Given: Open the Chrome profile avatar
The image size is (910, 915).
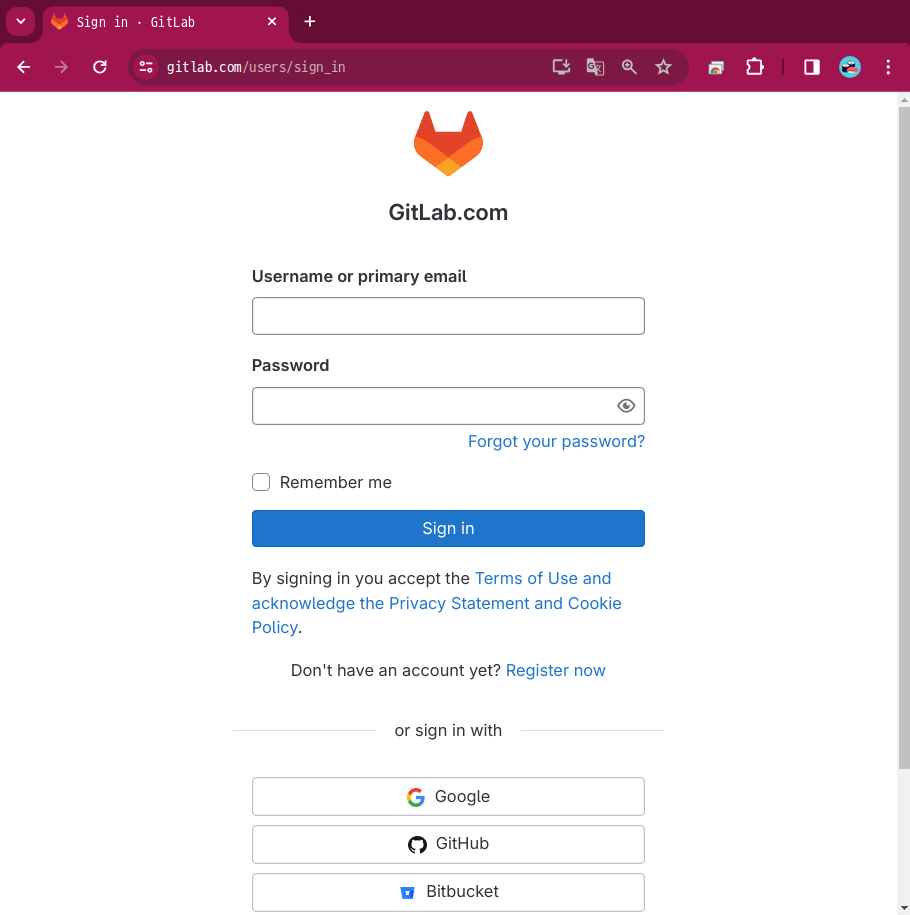Looking at the screenshot, I should point(850,67).
